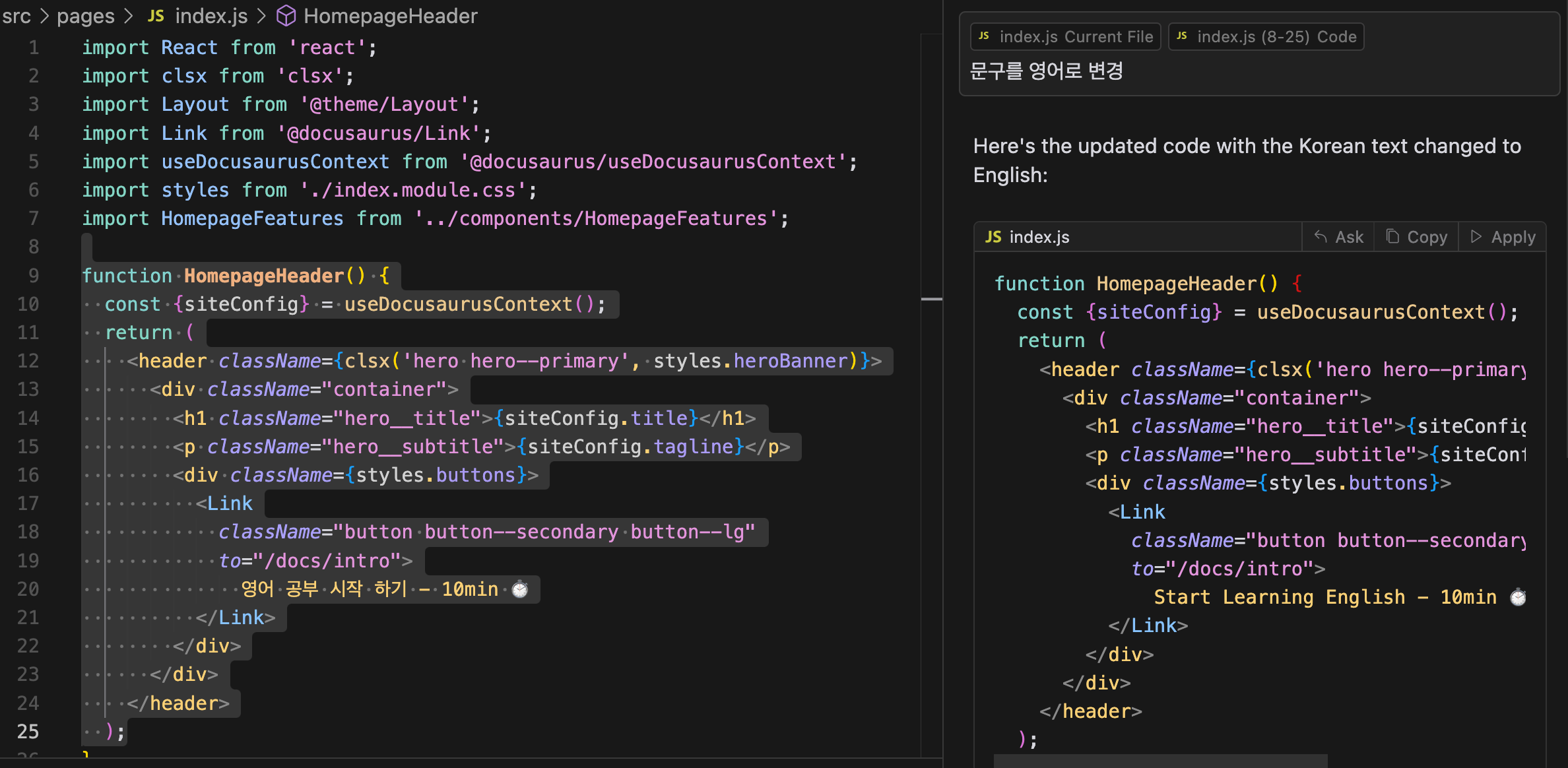Click the HomepageHeader cube symbol icon in breadcrumb

(286, 16)
